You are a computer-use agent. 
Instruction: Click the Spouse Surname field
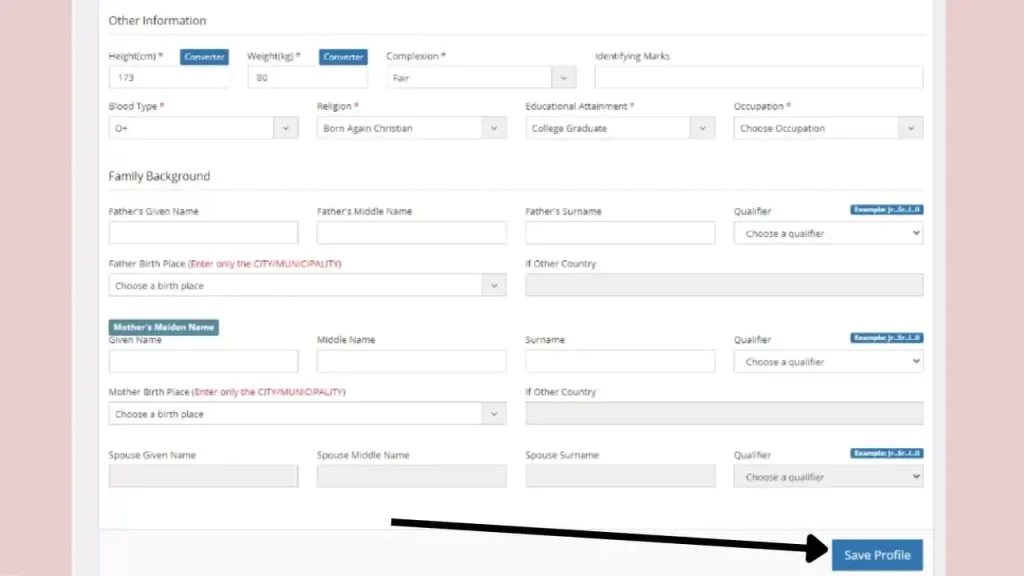tap(620, 476)
